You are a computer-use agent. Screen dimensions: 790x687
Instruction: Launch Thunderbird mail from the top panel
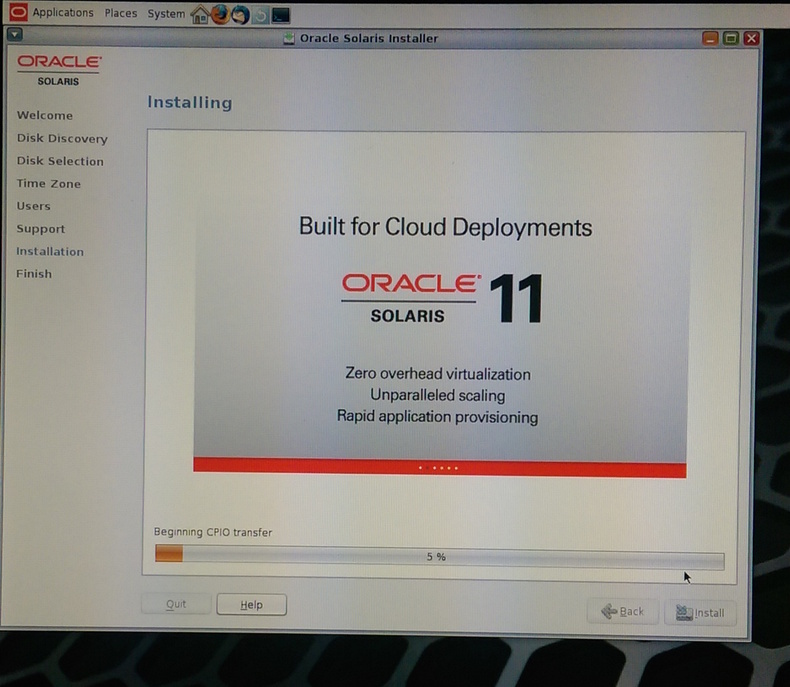(x=240, y=15)
